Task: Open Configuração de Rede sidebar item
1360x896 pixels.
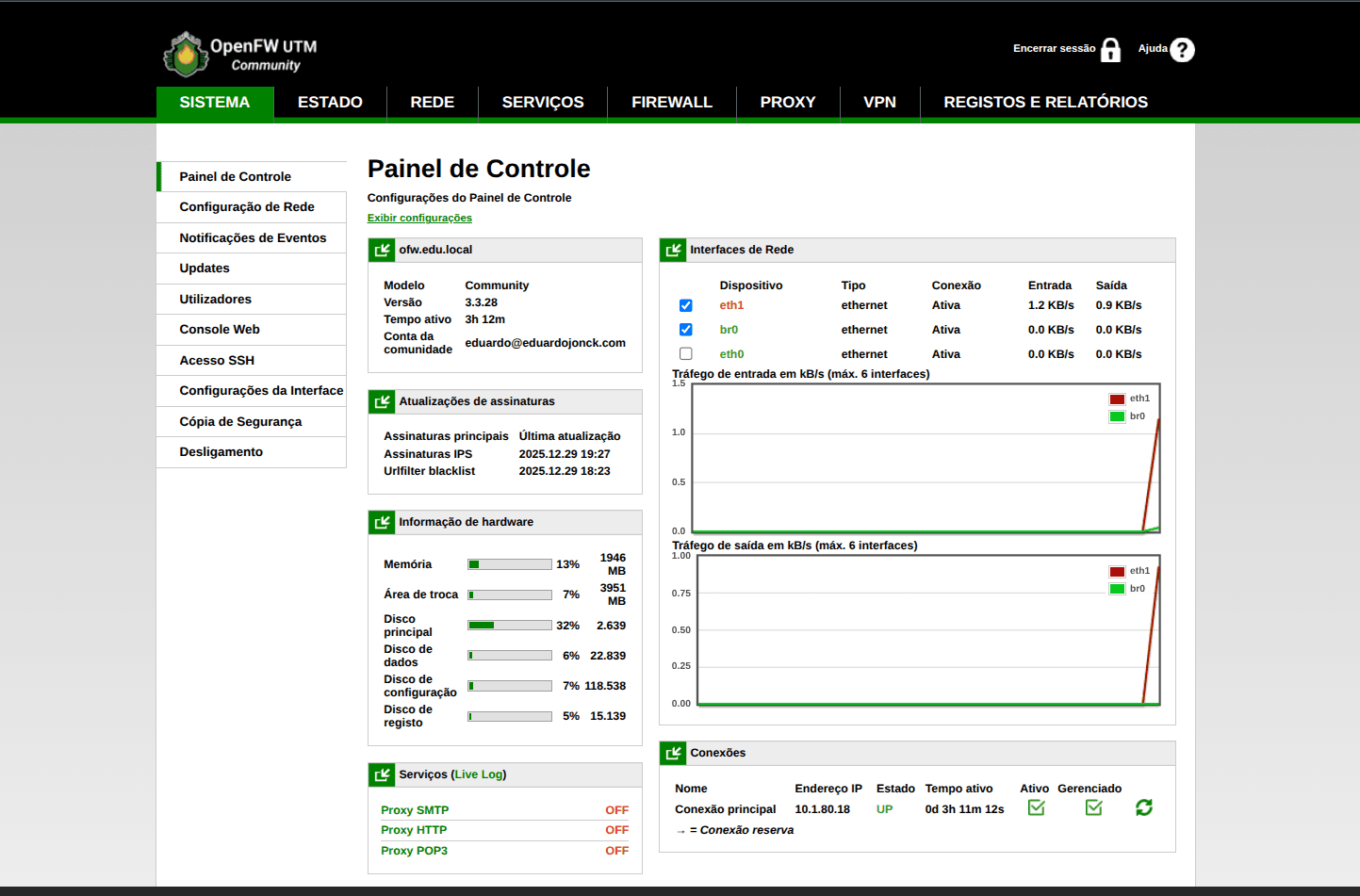Action: (x=252, y=207)
